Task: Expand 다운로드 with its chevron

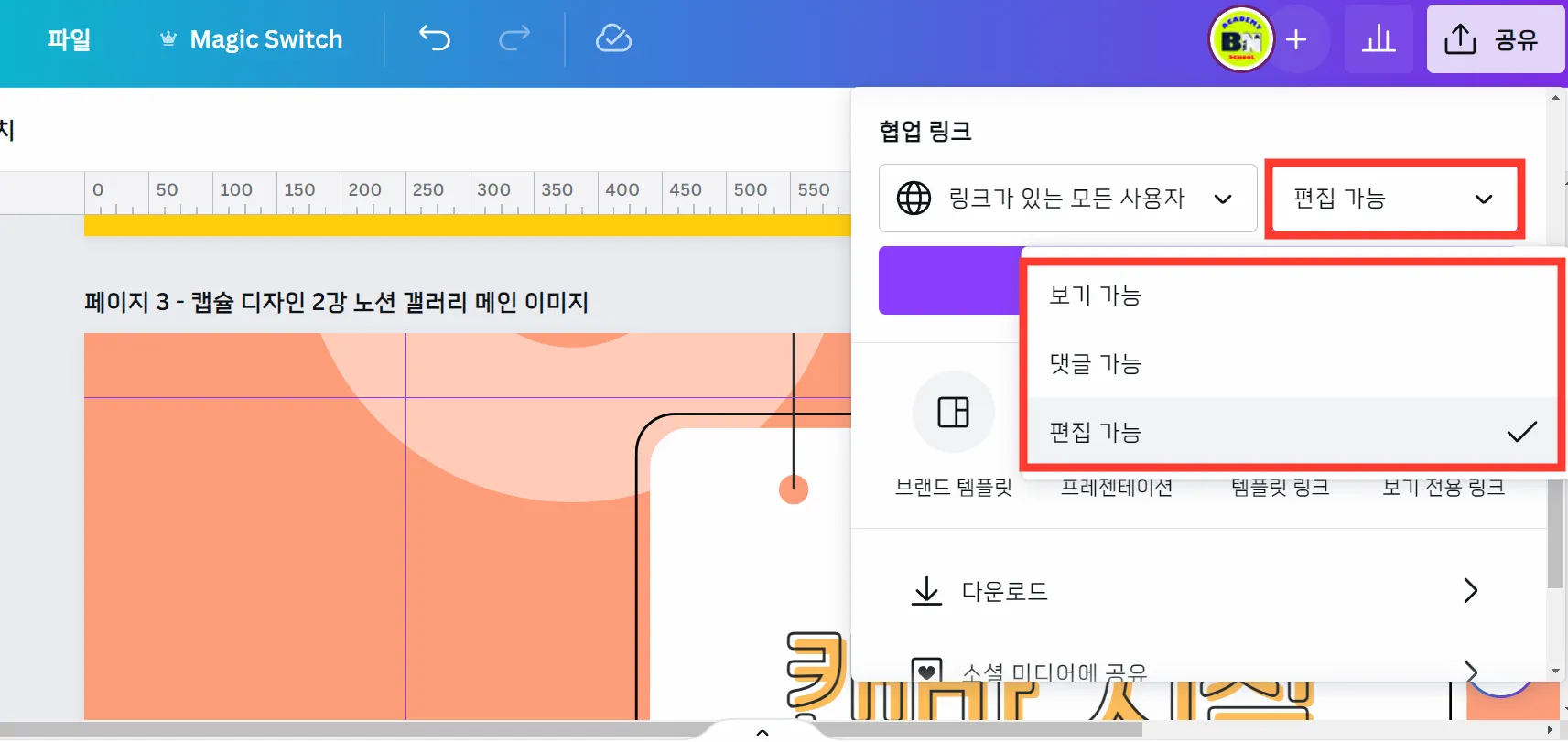Action: click(1470, 591)
